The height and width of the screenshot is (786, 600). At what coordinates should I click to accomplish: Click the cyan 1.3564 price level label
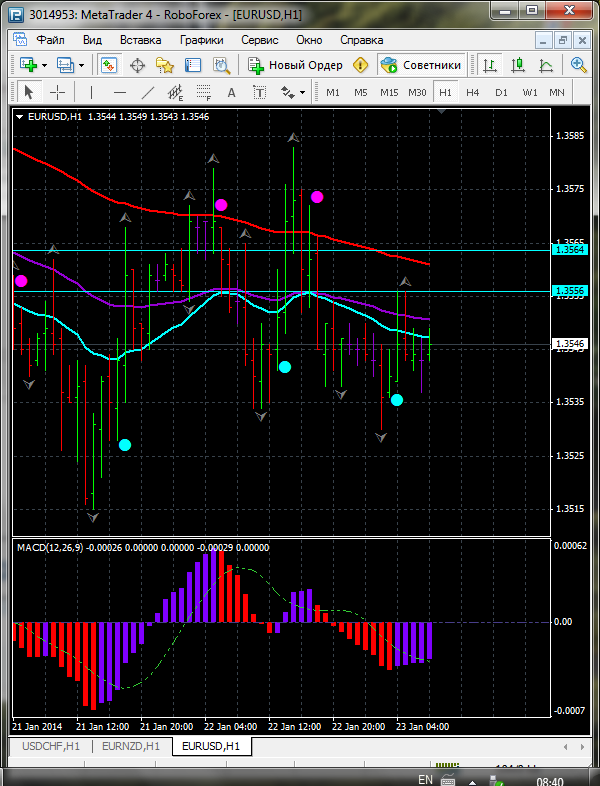568,250
